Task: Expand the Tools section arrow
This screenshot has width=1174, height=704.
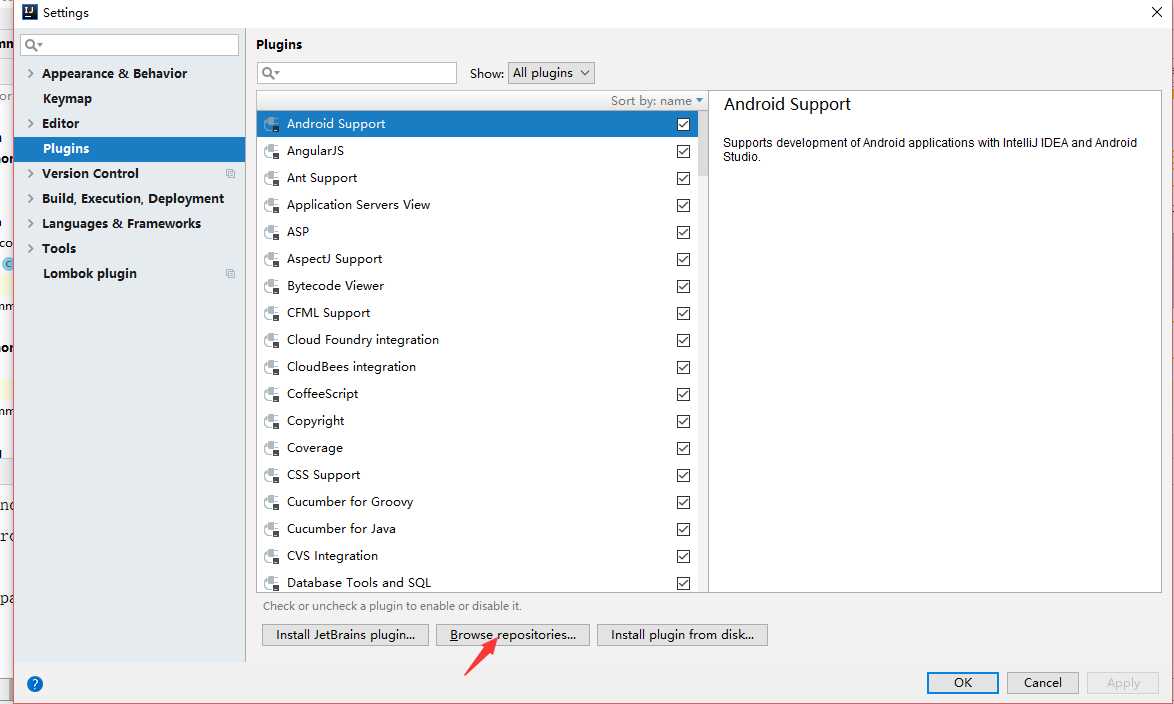Action: coord(31,249)
